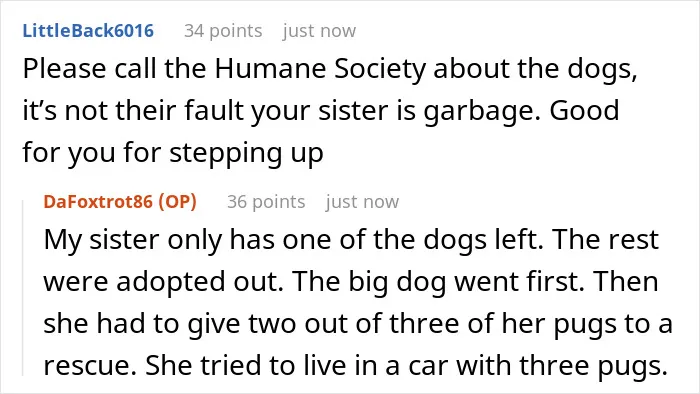Collapse the reply thread via vertical line
700x394 pixels.
tap(23, 288)
